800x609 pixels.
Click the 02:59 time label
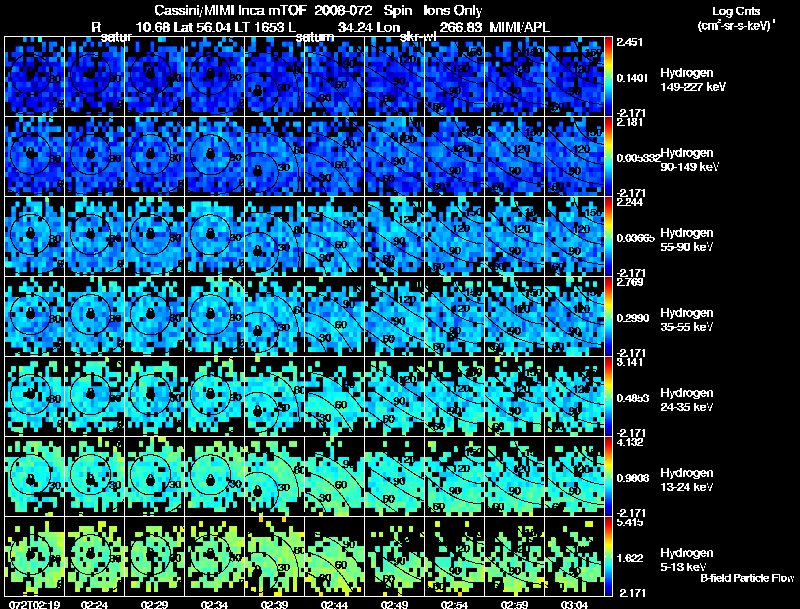(514, 604)
